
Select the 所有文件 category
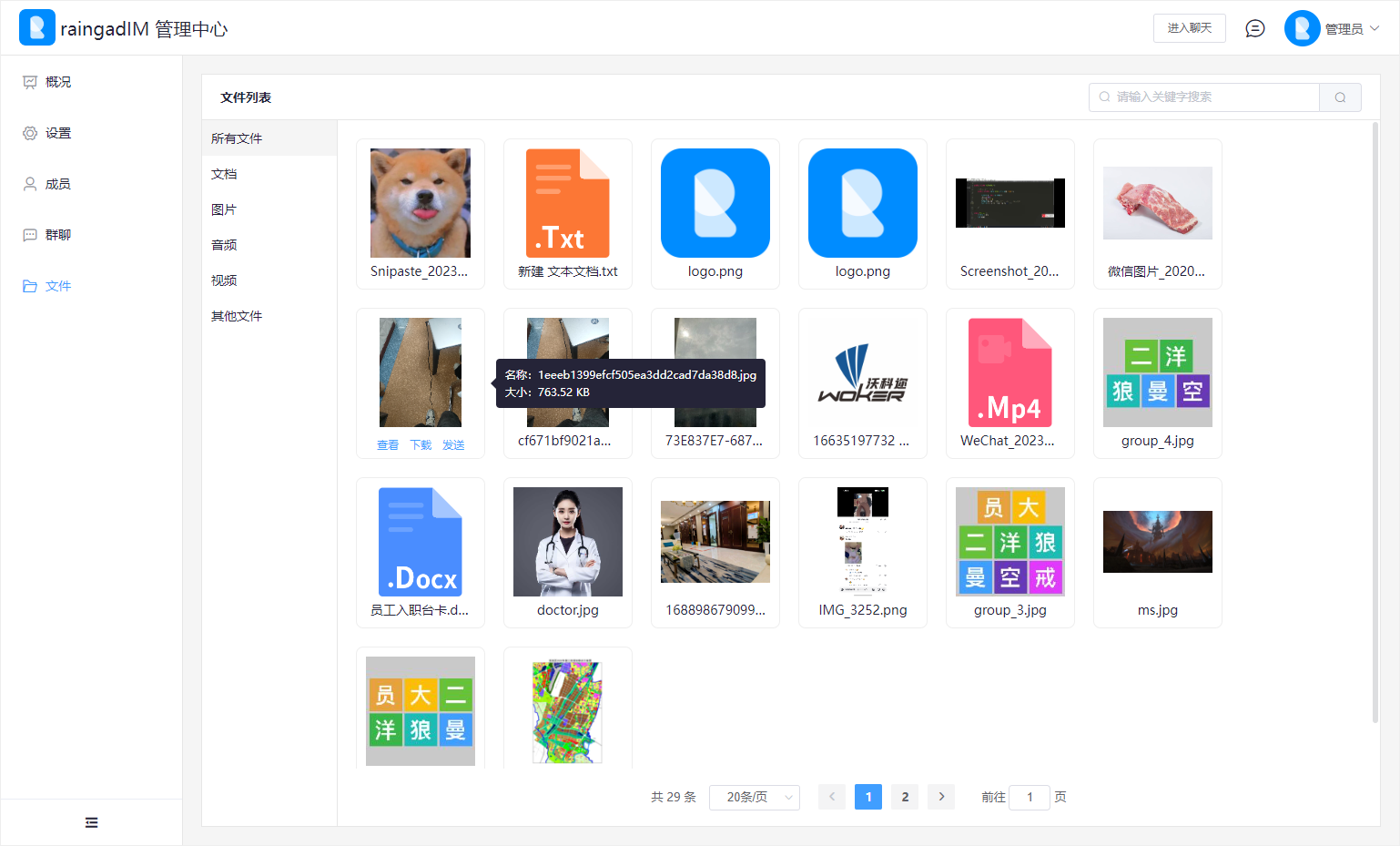click(x=269, y=138)
